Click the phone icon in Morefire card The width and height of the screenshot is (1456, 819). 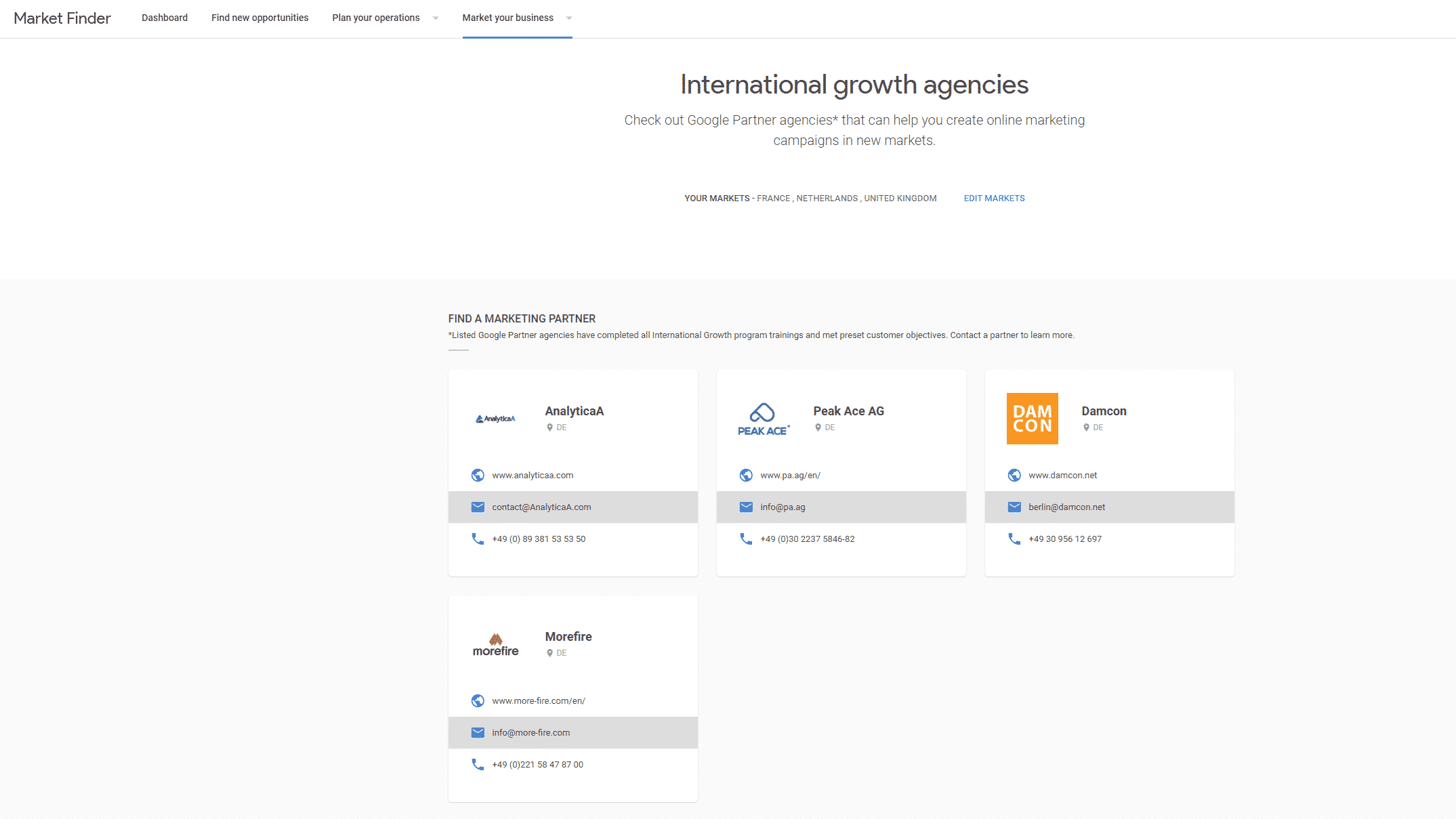[478, 765]
